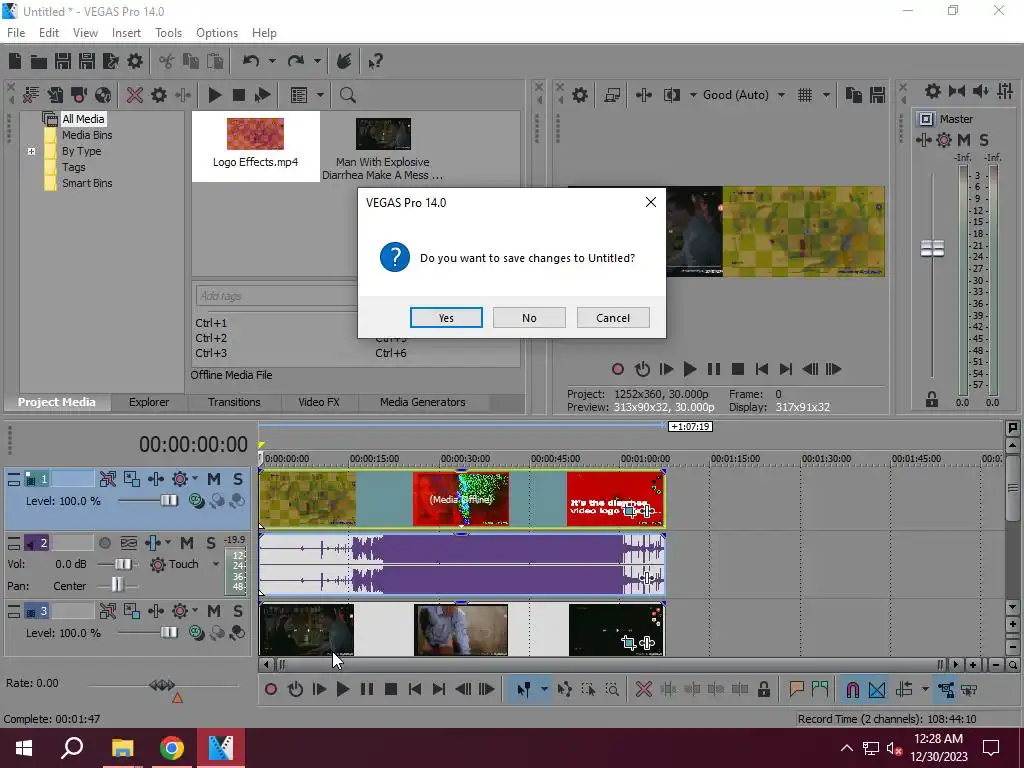Open Chrome from the taskbar
The height and width of the screenshot is (768, 1024).
point(172,748)
